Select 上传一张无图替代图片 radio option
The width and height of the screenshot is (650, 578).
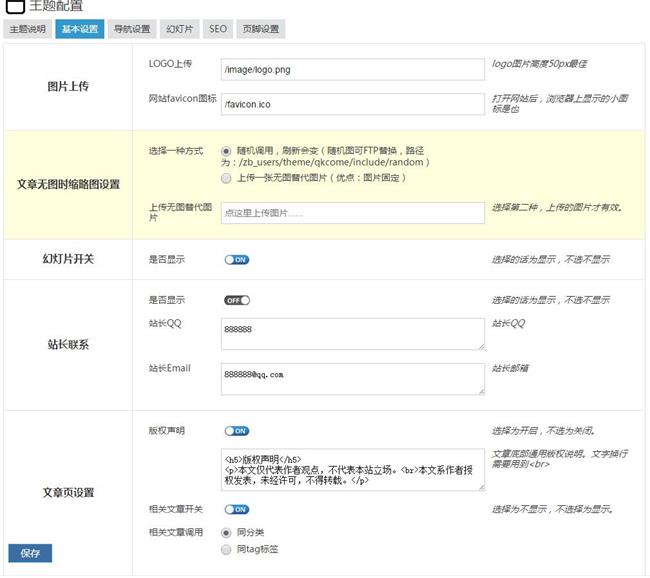coord(226,178)
